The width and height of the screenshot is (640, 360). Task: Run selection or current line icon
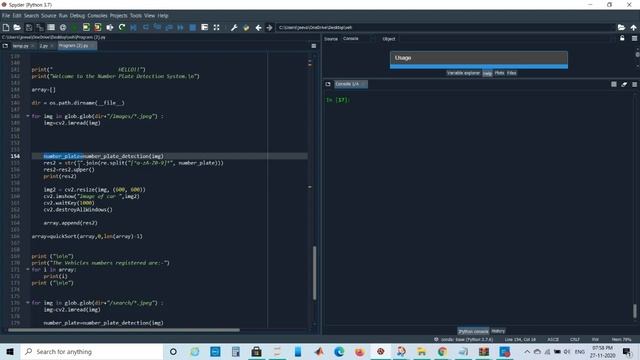[110, 27]
